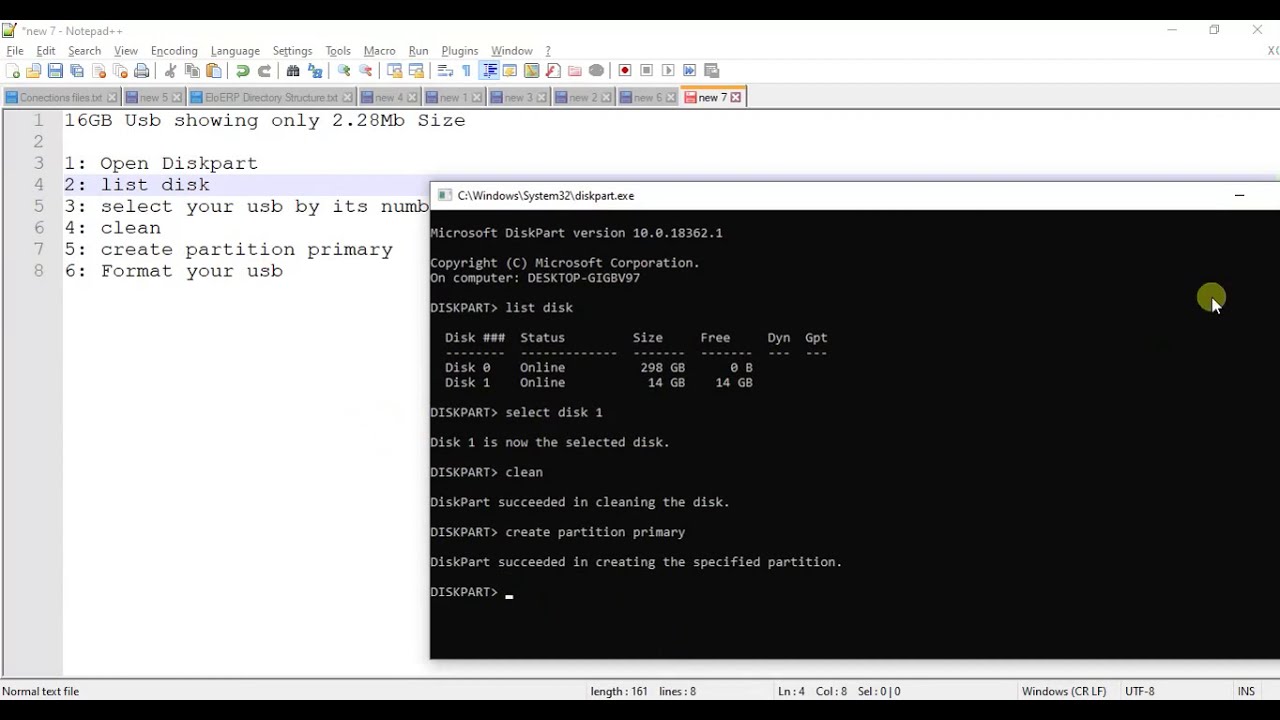Open the Encoding menu
This screenshot has width=1280, height=720.
(174, 50)
